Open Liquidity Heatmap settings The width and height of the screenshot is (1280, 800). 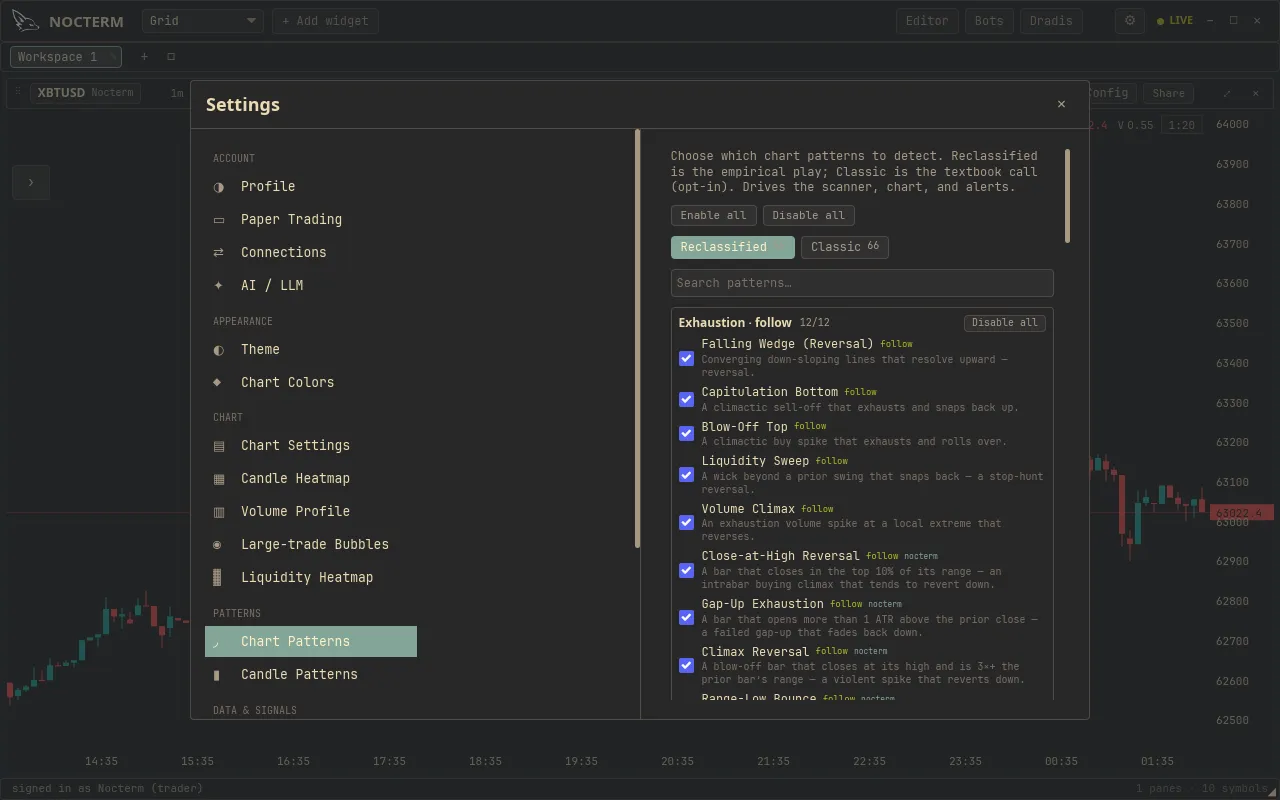[311, 577]
